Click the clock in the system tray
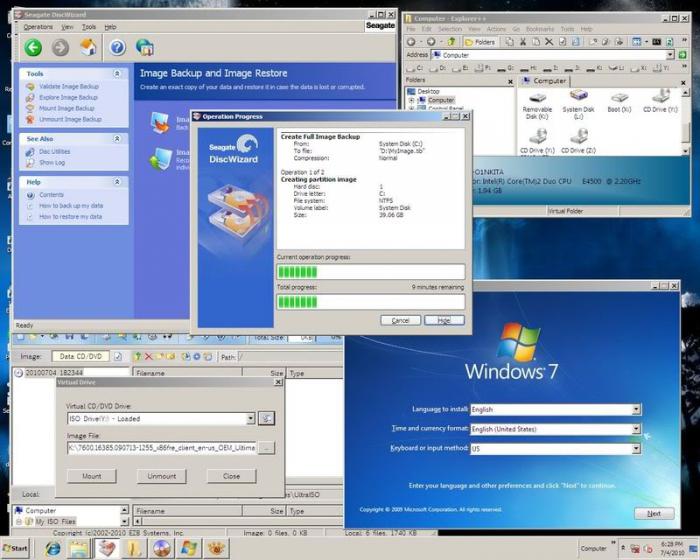Screen dimensions: 700x560 (x=672, y=548)
